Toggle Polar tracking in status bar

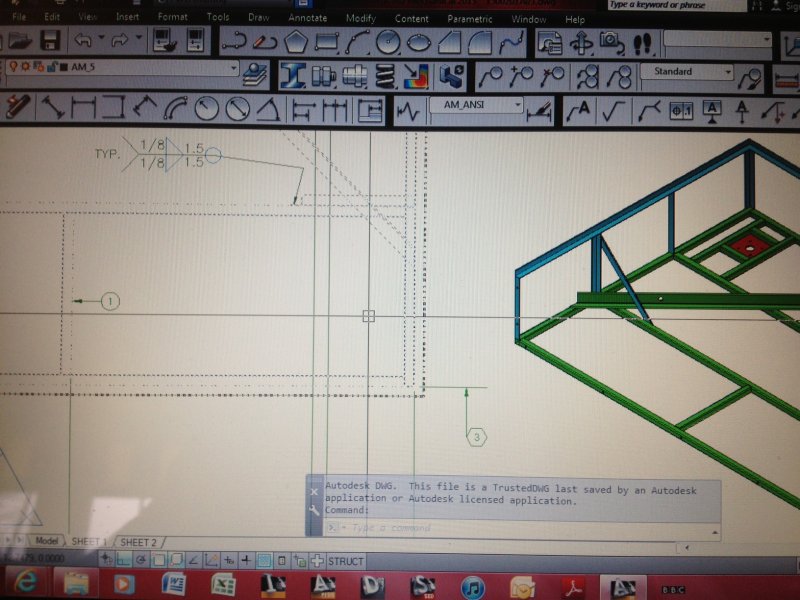coord(141,560)
